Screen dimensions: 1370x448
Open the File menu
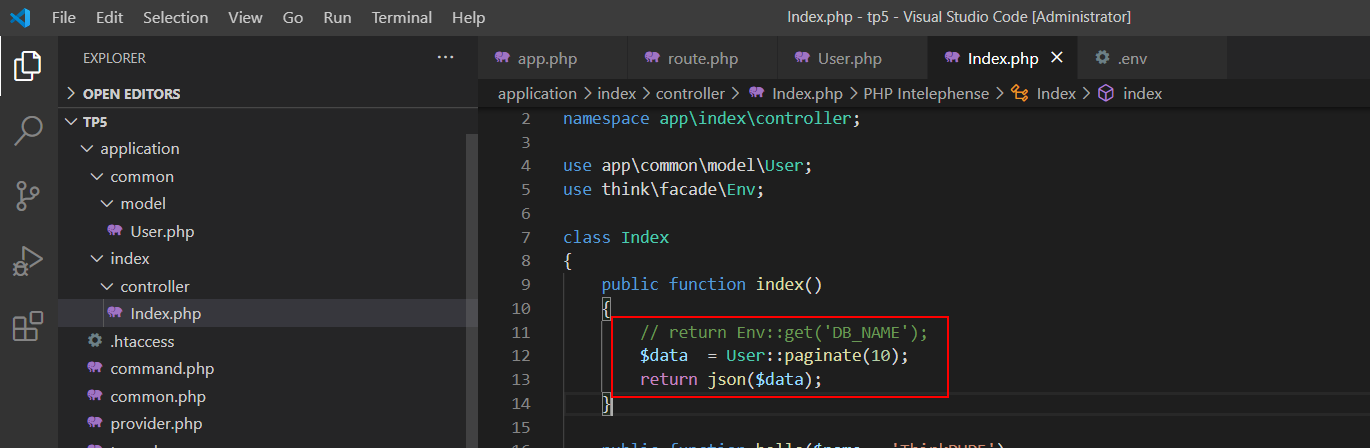point(63,17)
